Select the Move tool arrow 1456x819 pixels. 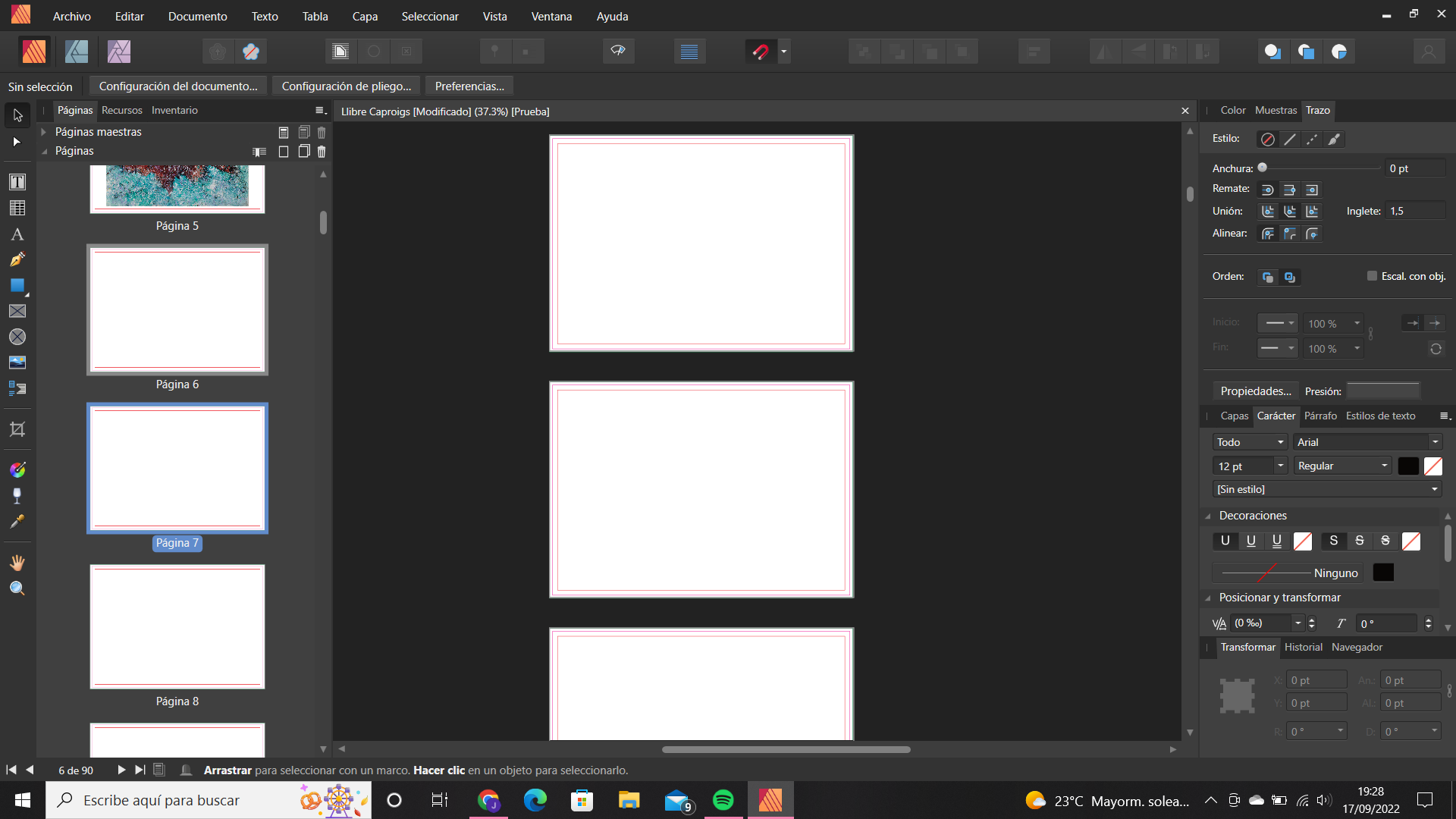17,116
